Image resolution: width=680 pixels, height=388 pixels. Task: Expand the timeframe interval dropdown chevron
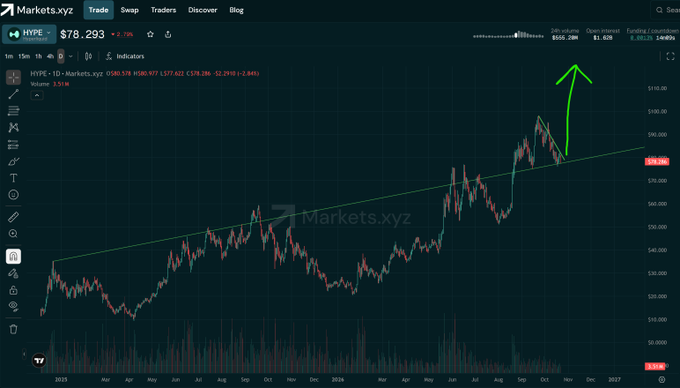tap(71, 56)
